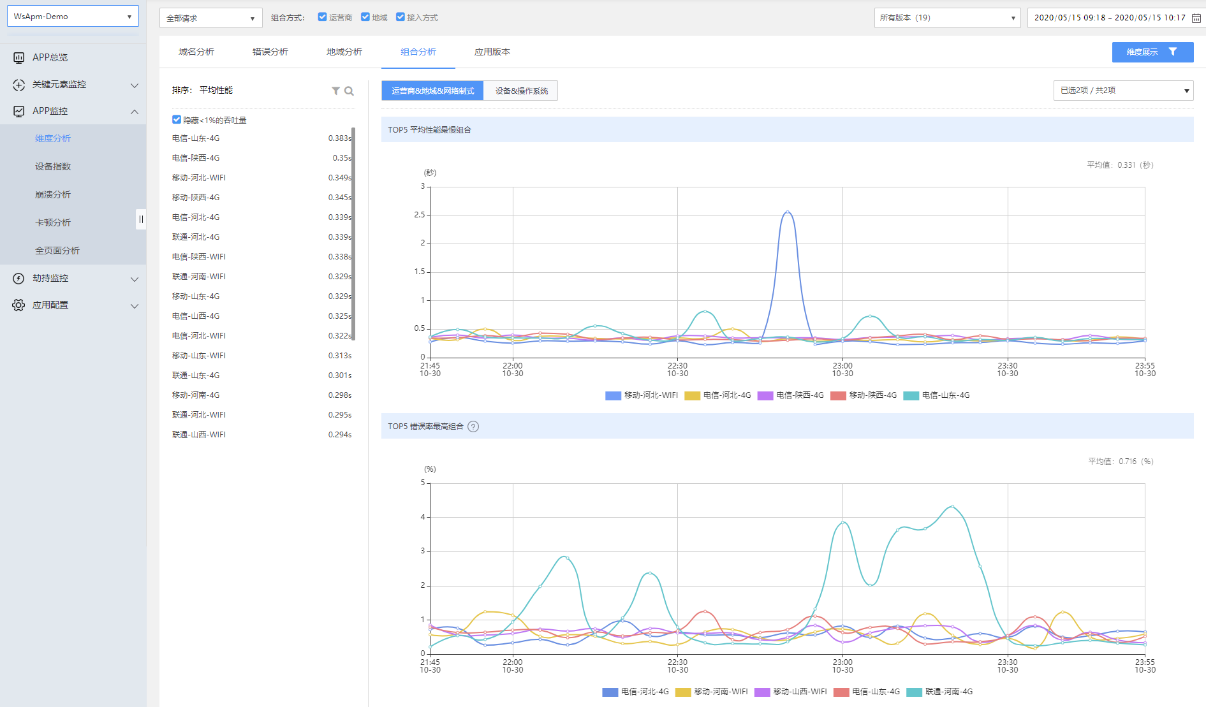Click 移动-河北-WIFI legend color swatch
1206x707 pixels.
[x=614, y=395]
